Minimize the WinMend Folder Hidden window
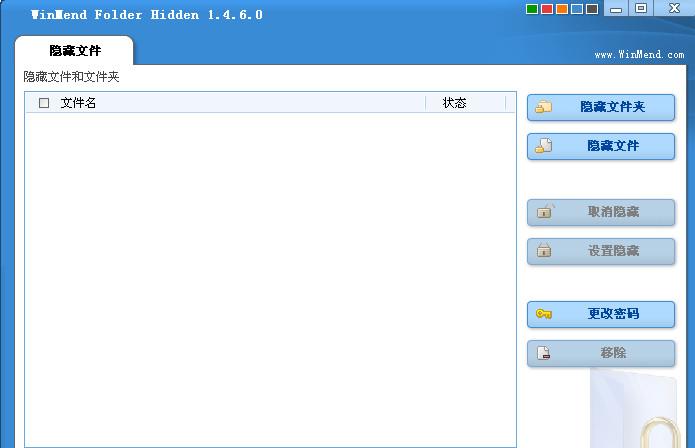Screen dimensions: 695x448 tap(616, 8)
